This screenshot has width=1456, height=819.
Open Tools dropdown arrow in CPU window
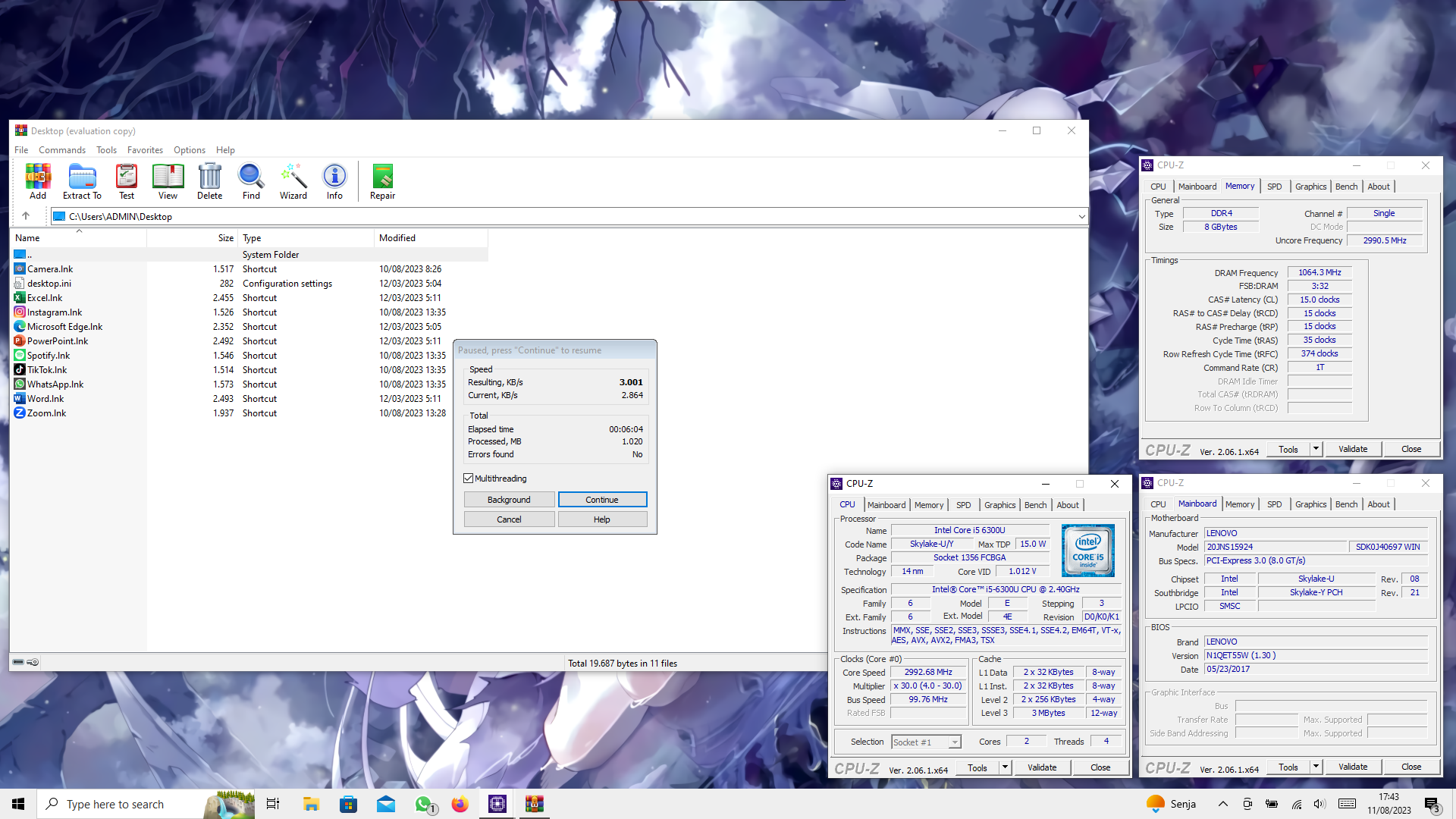pos(1005,767)
